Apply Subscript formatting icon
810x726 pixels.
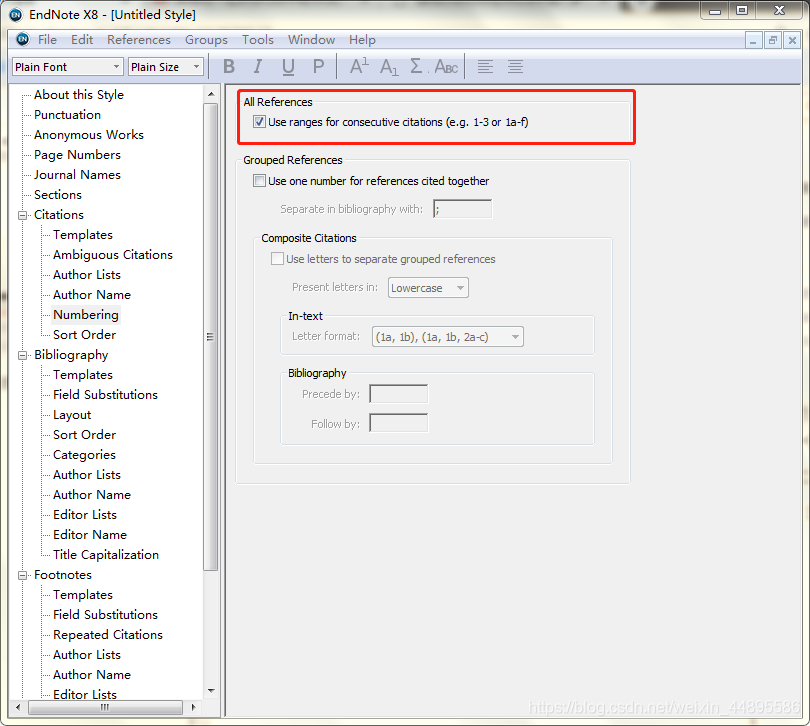(389, 67)
